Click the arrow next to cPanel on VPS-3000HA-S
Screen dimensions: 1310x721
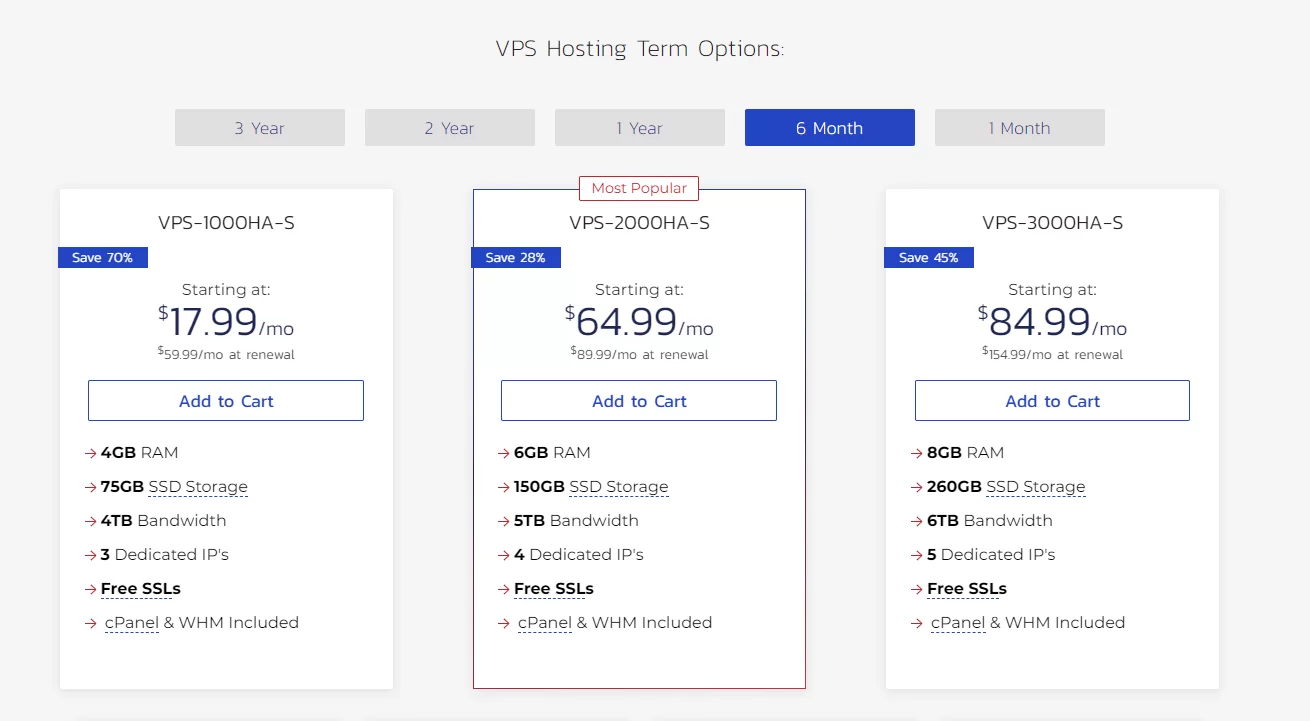pyautogui.click(x=917, y=622)
